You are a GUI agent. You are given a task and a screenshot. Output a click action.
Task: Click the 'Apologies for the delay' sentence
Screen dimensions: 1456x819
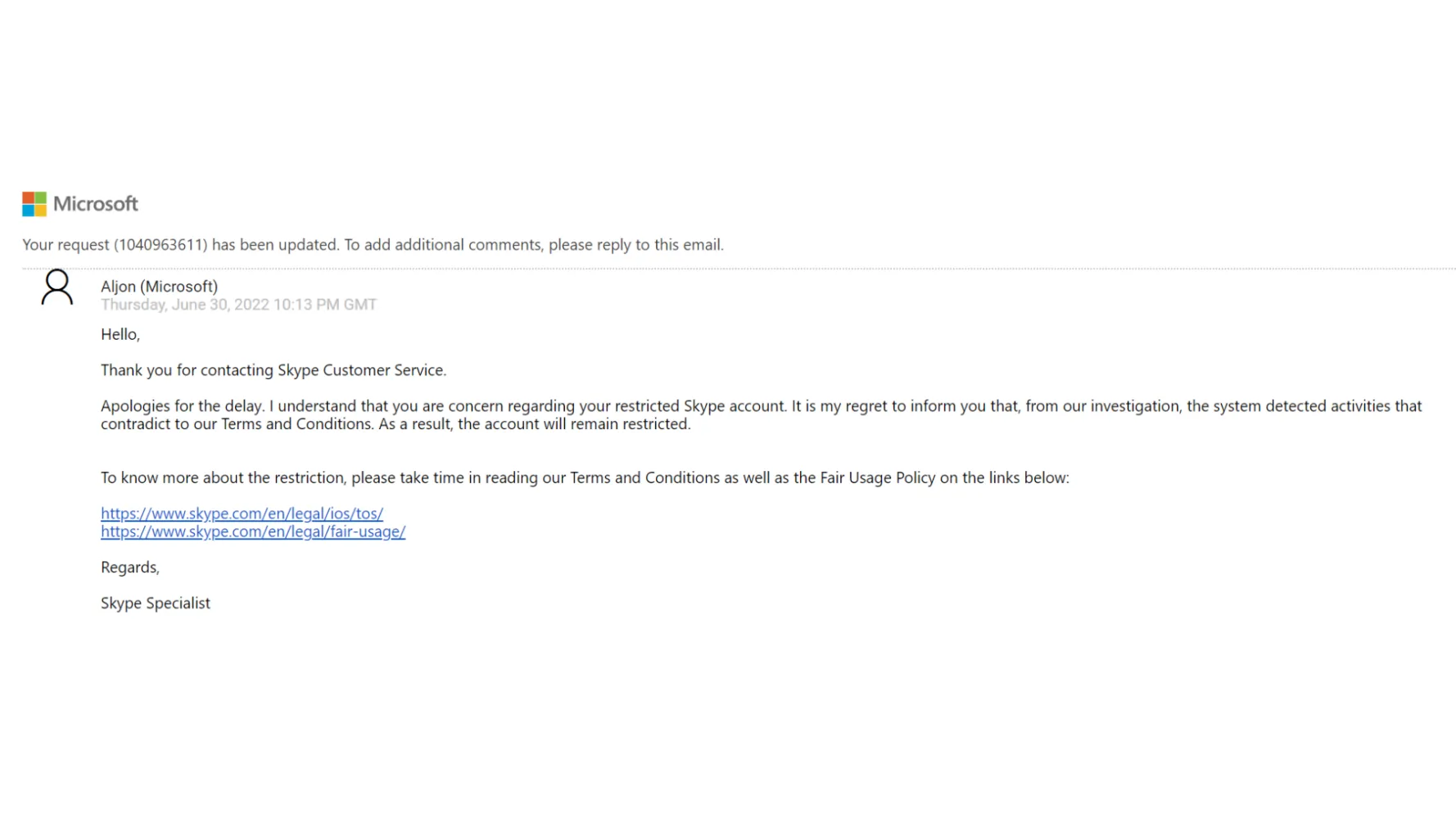tap(183, 406)
